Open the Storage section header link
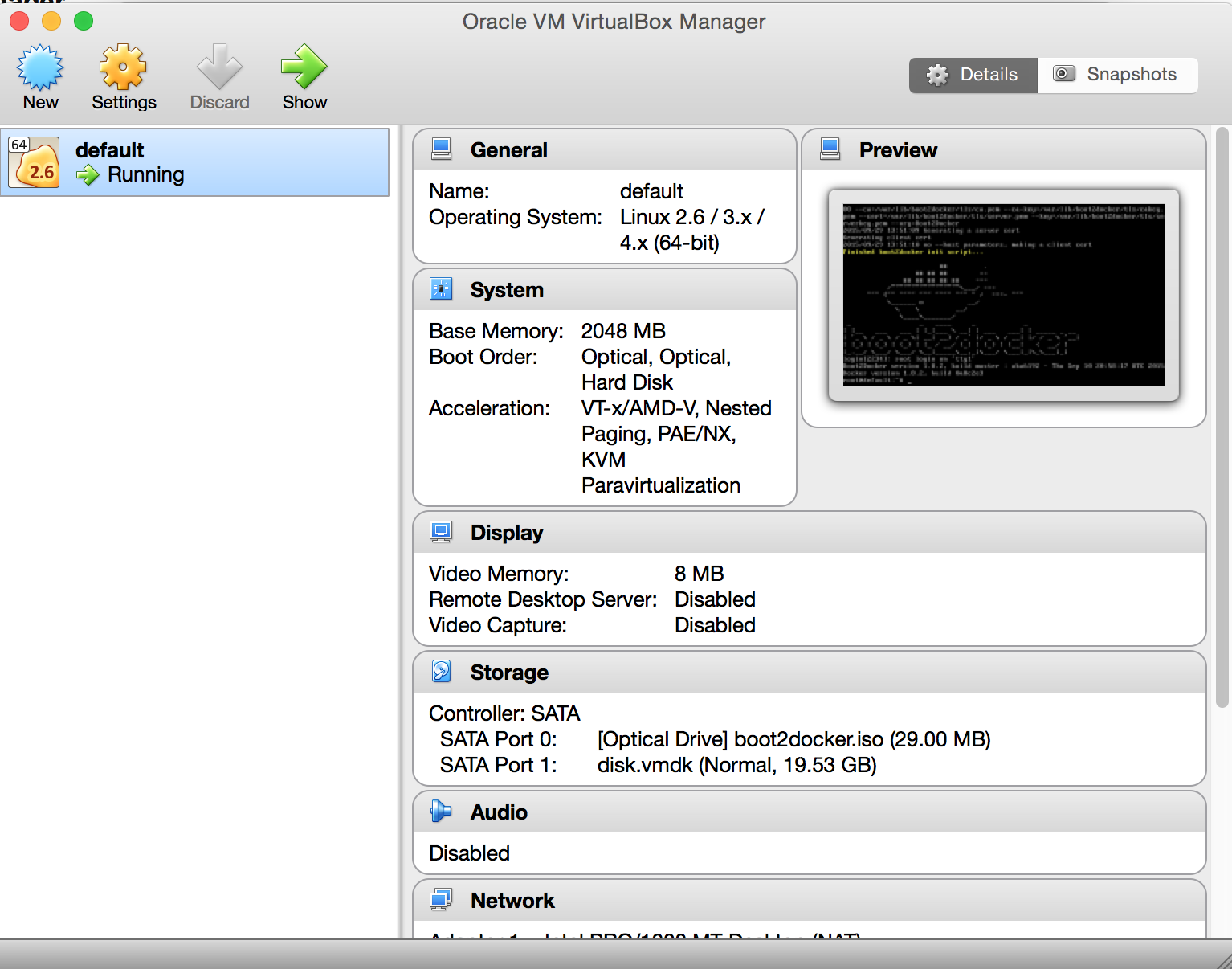1232x969 pixels. [509, 673]
